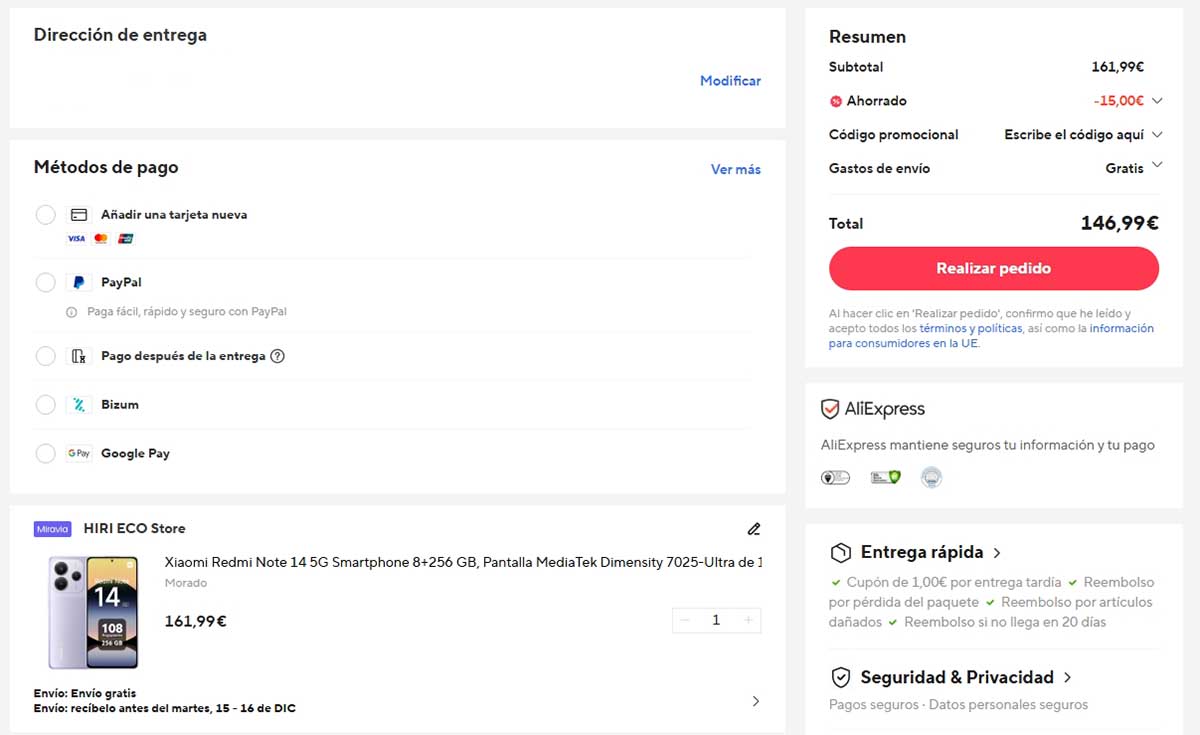Image resolution: width=1200 pixels, height=735 pixels.
Task: Select the Bizum payment radio button
Action: (45, 404)
